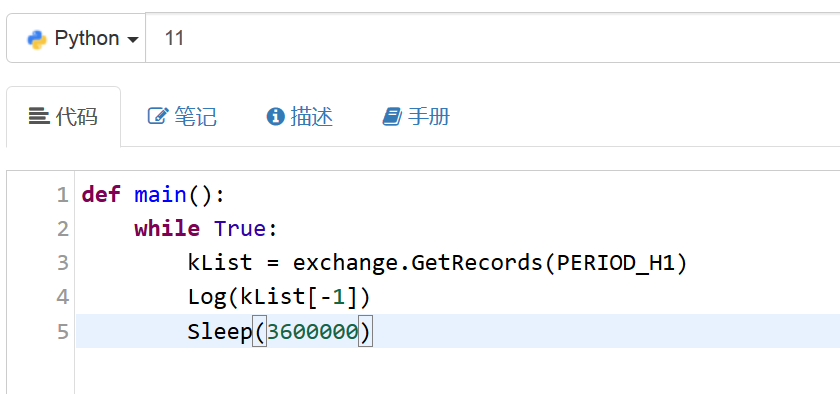Image resolution: width=840 pixels, height=394 pixels.
Task: Click the Log(kList[-1]) code line
Action: 279,297
